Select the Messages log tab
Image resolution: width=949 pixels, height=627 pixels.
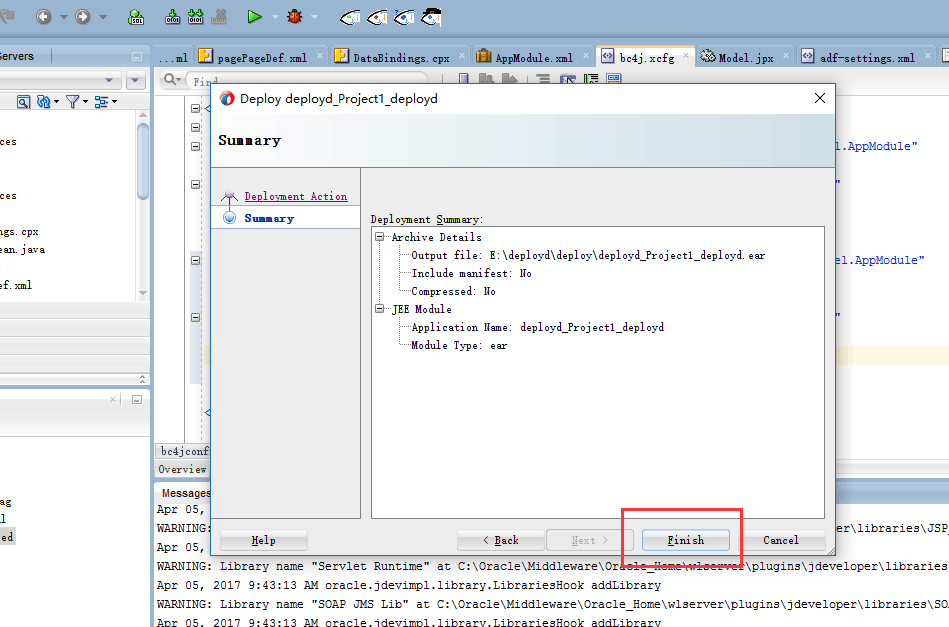coord(186,493)
